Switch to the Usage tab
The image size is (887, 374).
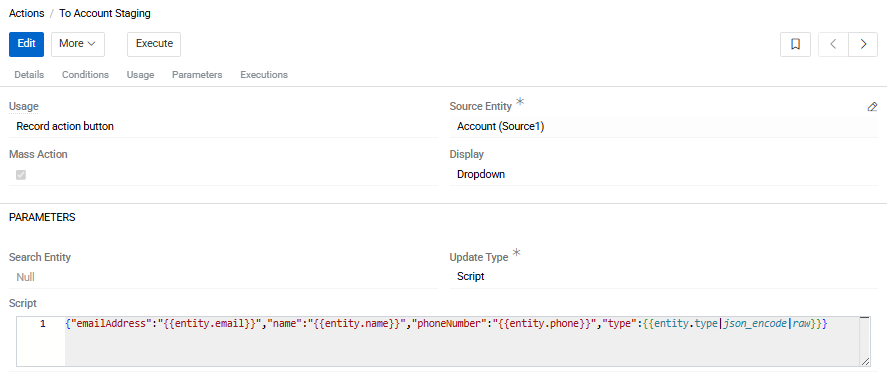click(x=140, y=75)
